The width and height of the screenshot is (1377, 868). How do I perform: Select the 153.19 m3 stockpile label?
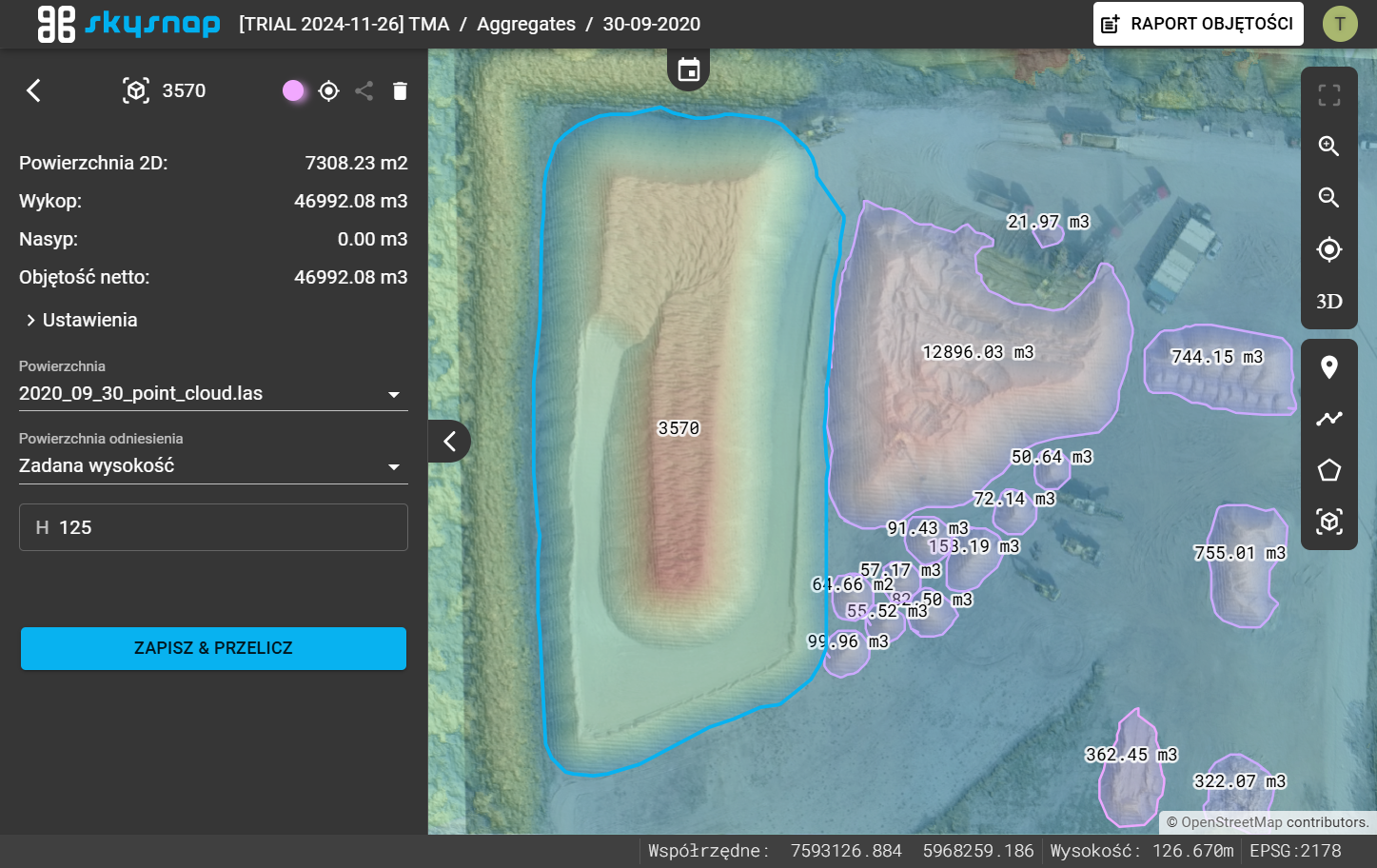[974, 546]
